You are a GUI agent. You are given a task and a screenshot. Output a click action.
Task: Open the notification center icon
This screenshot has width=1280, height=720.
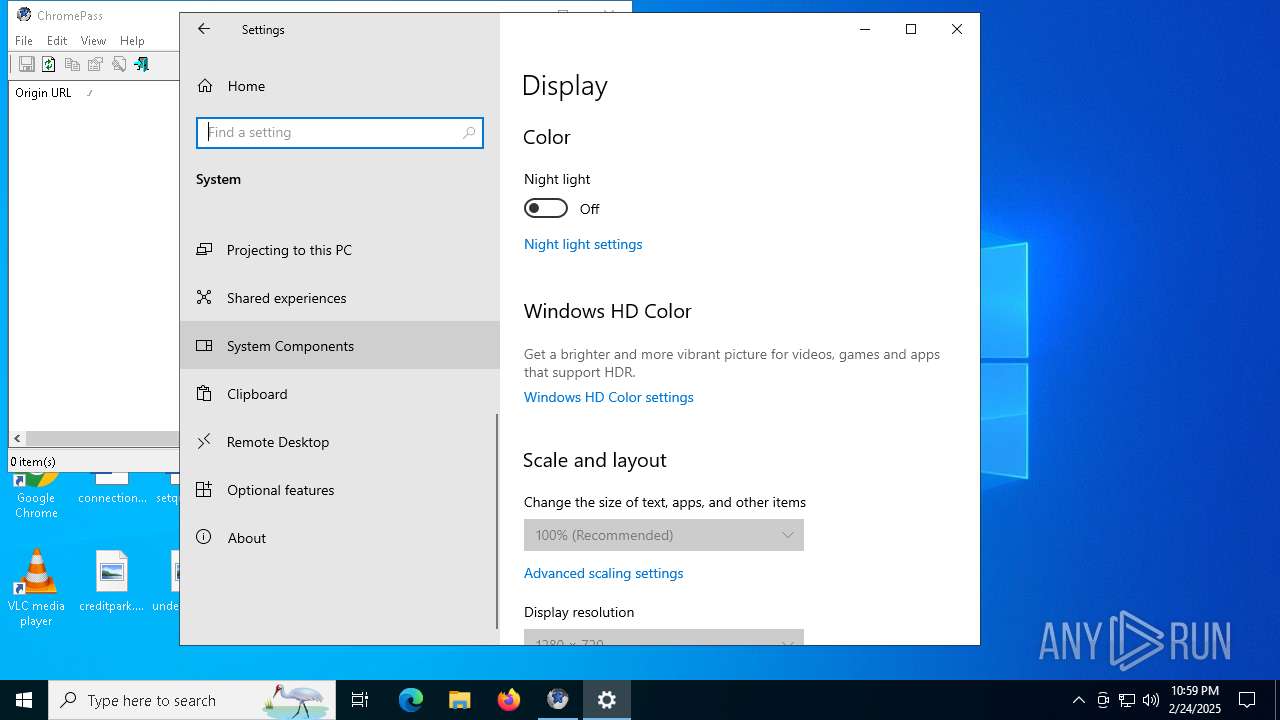pyautogui.click(x=1247, y=700)
